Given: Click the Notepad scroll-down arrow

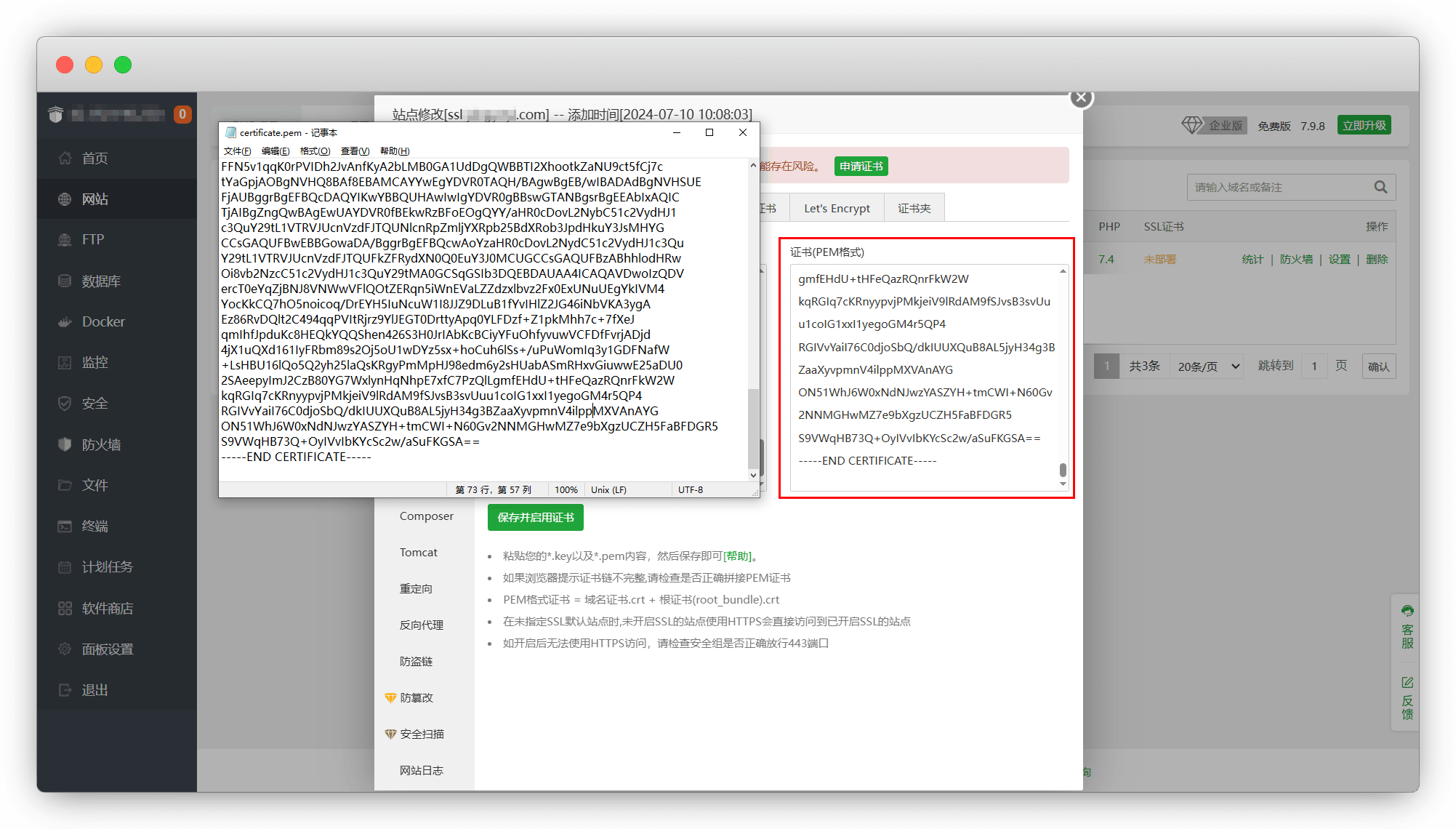Looking at the screenshot, I should tap(753, 475).
